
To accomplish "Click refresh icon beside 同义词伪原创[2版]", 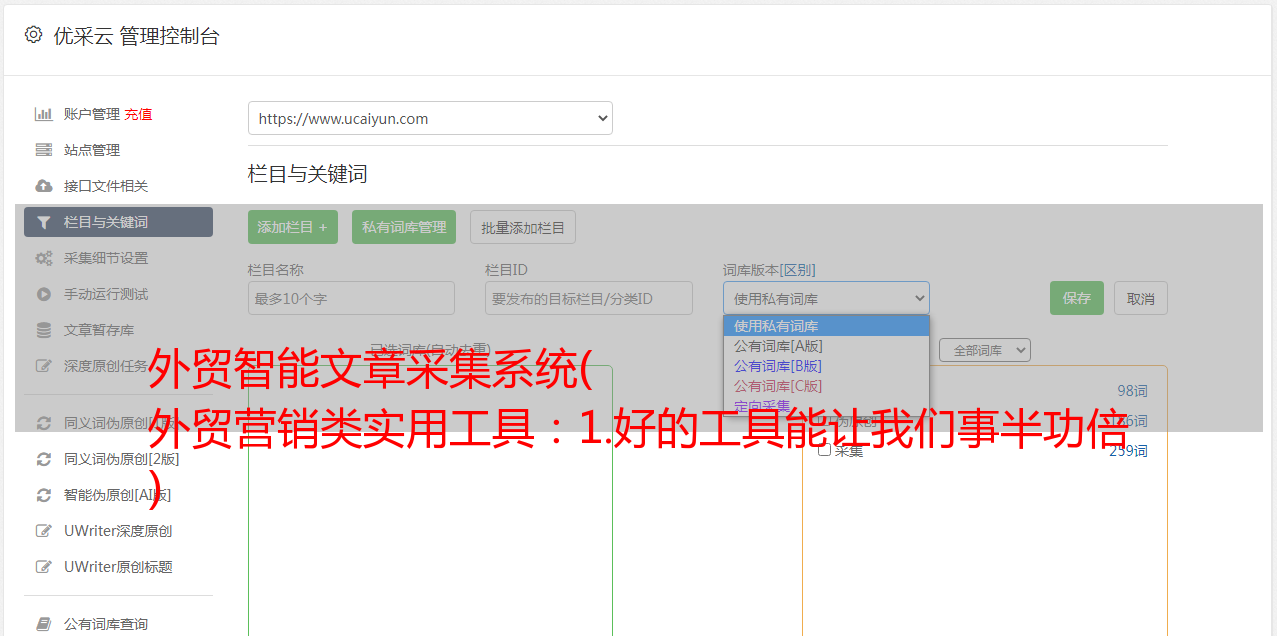I will (x=43, y=459).
